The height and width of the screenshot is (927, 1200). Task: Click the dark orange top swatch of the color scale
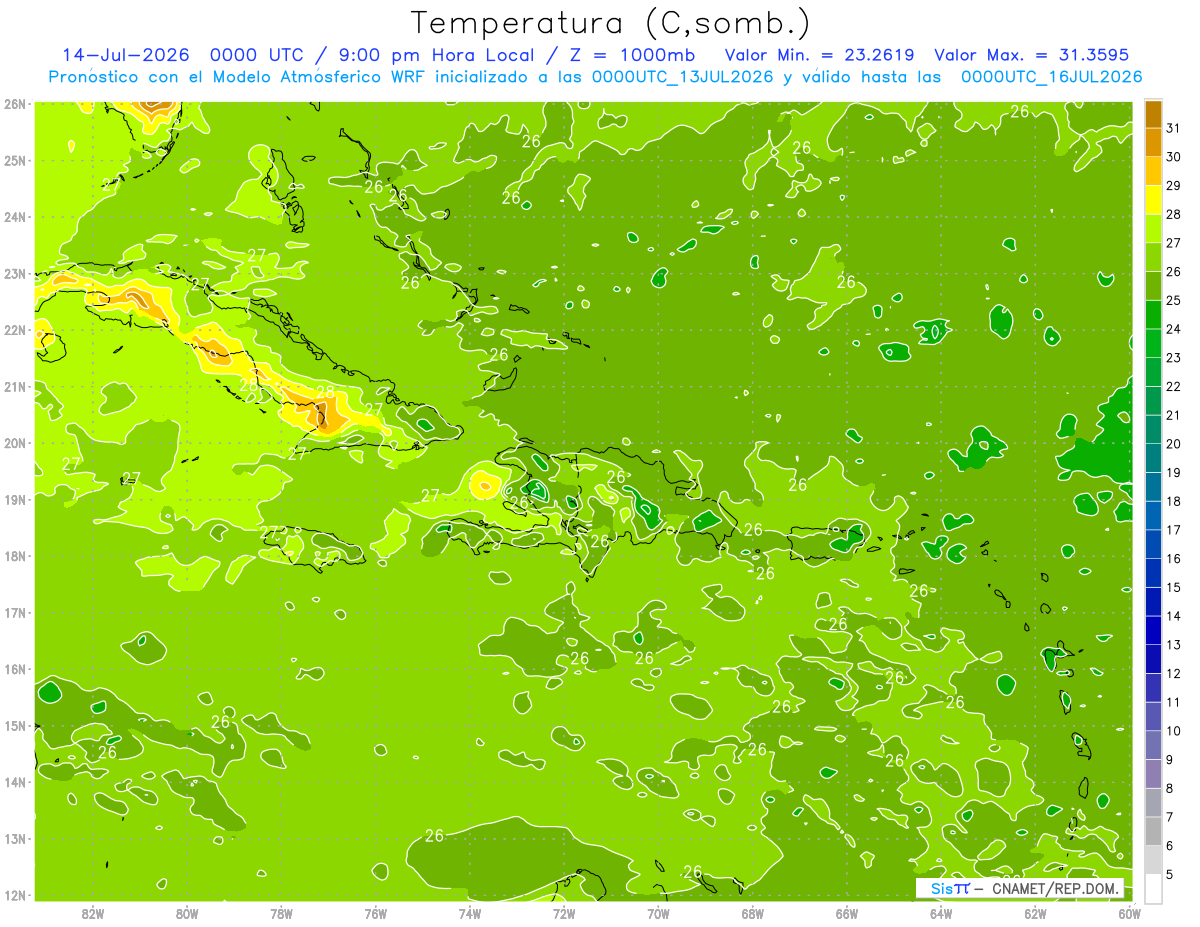[x=1153, y=114]
